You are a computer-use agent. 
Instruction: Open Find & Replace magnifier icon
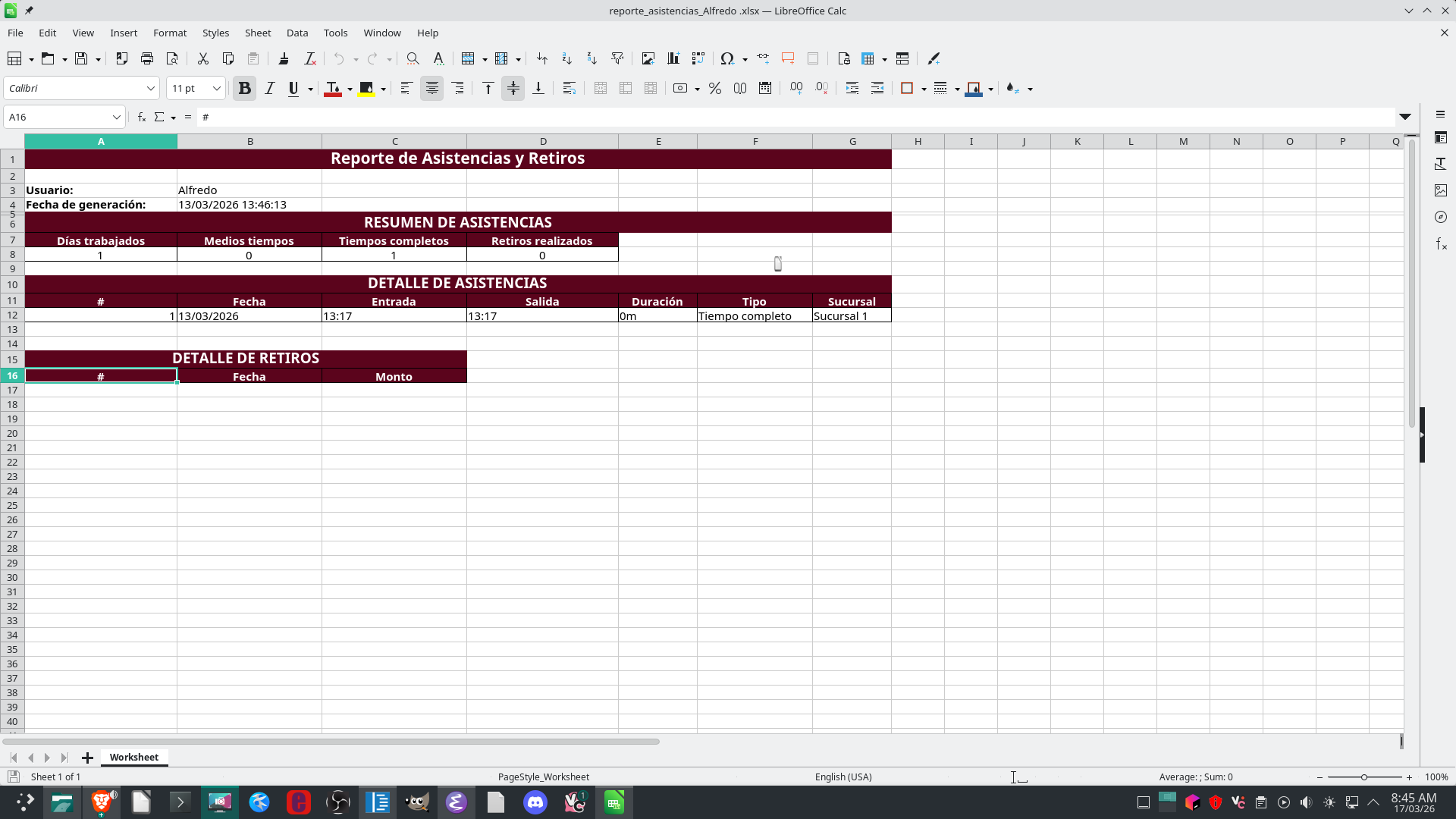point(413,58)
